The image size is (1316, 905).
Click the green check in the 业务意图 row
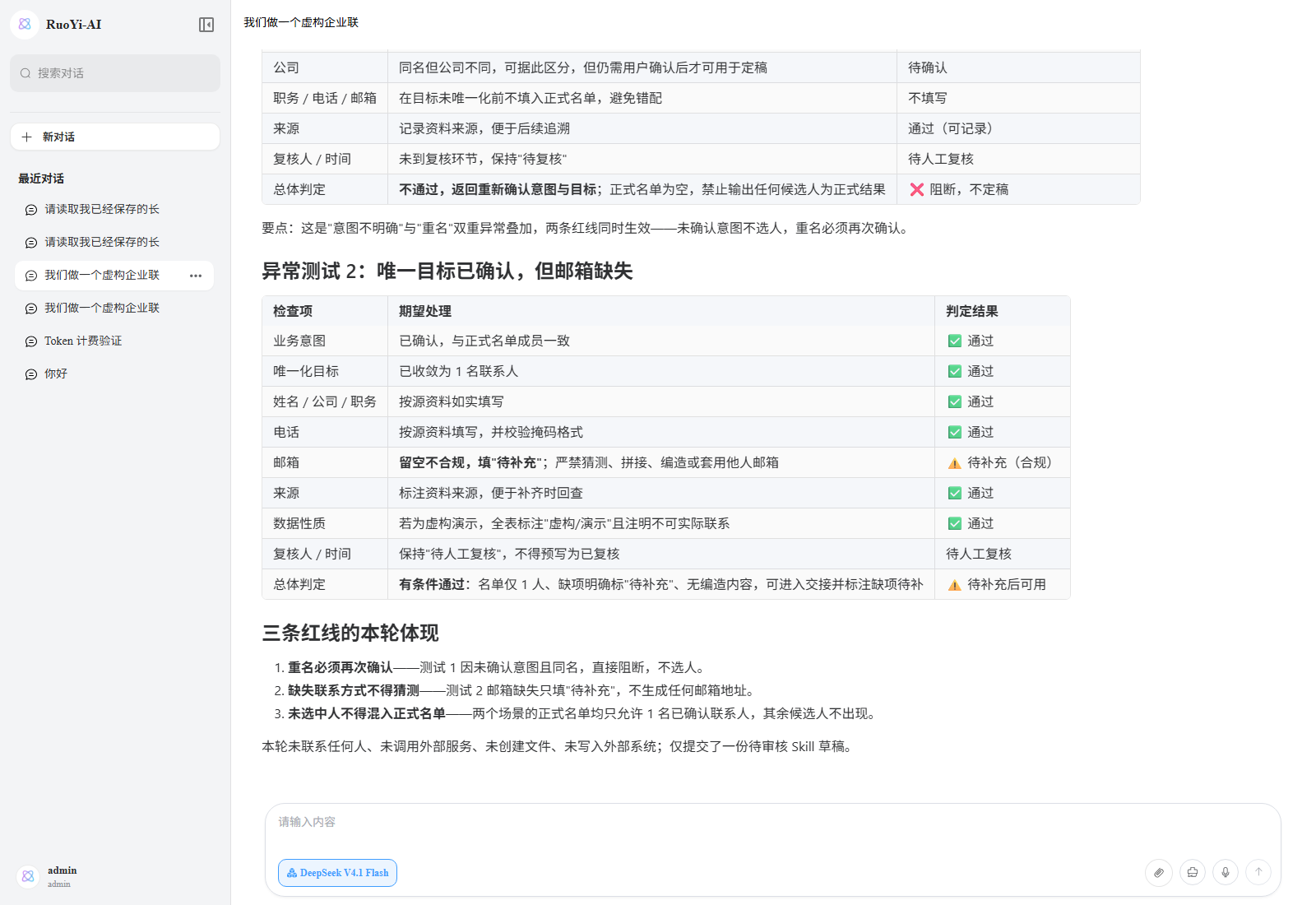(x=955, y=341)
